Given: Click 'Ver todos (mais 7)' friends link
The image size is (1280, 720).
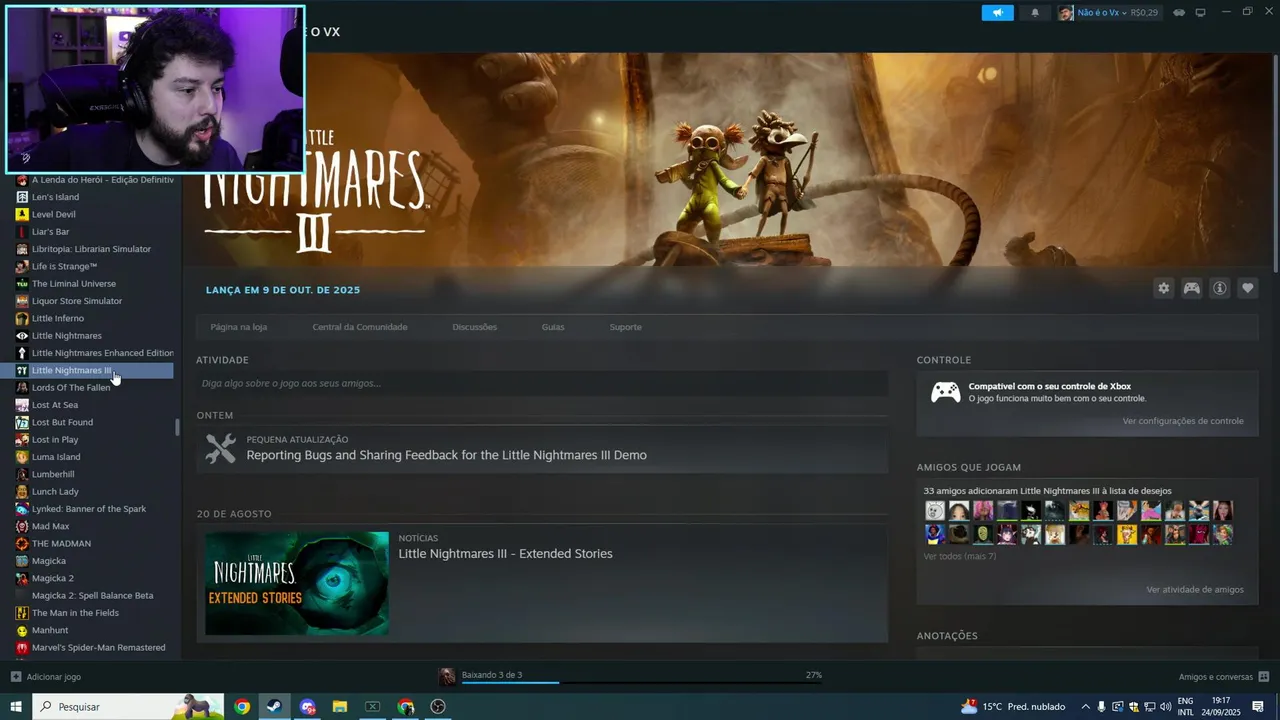Looking at the screenshot, I should click(x=959, y=556).
